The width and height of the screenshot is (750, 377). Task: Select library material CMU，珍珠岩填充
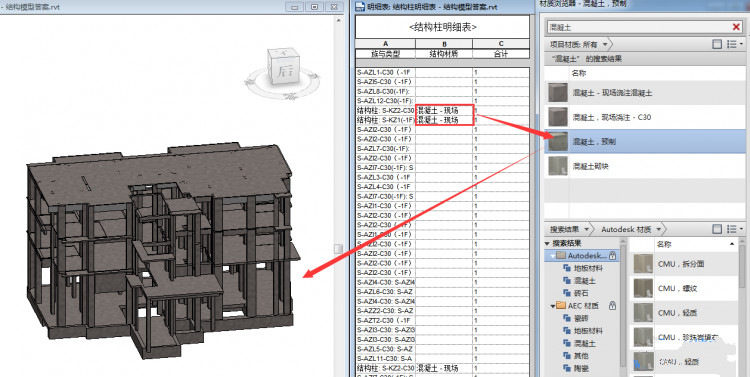684,337
